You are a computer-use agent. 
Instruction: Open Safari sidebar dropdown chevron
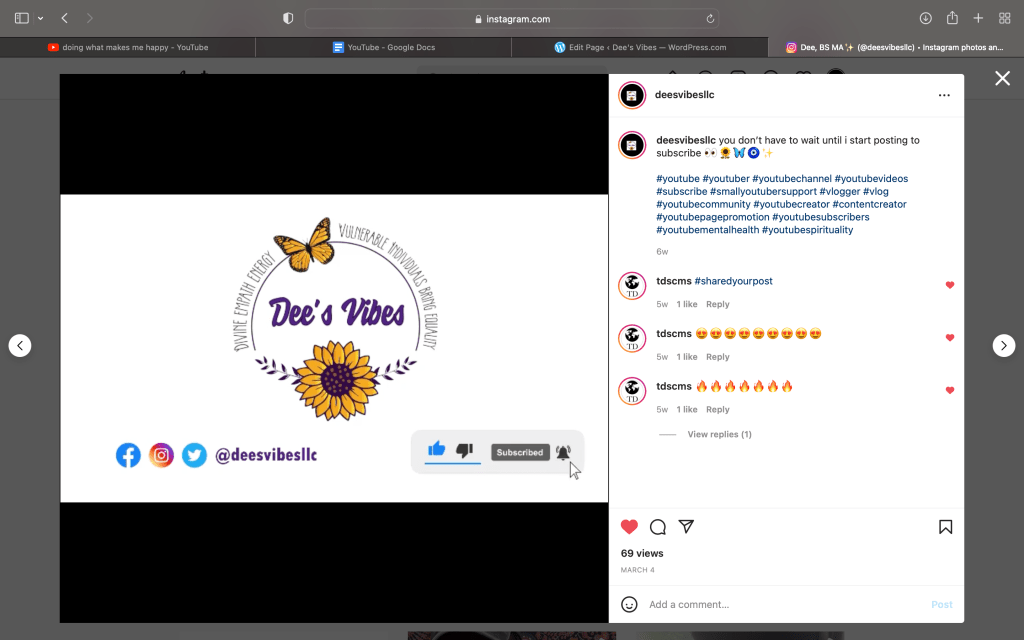point(40,18)
